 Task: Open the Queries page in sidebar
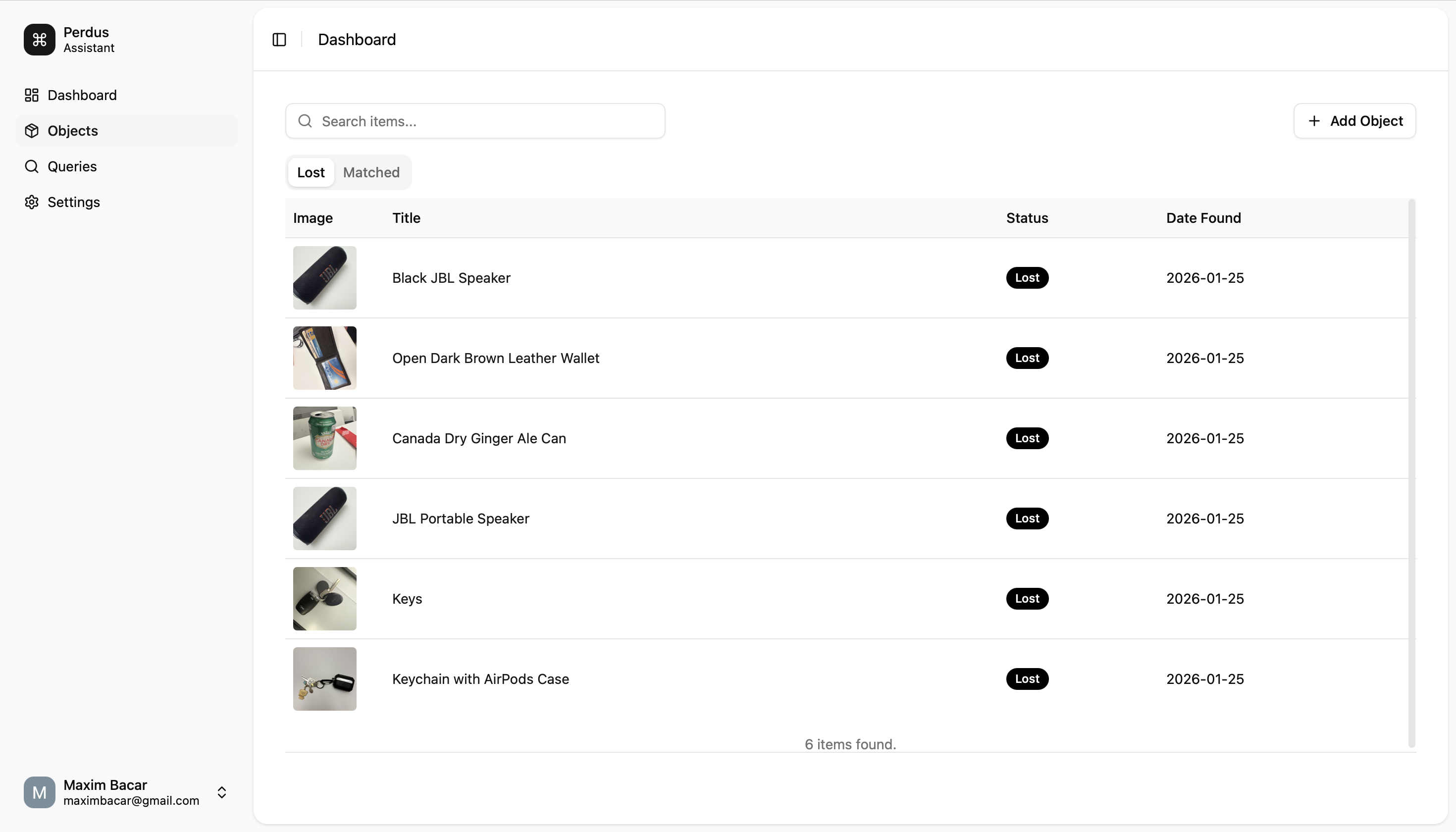pos(72,166)
